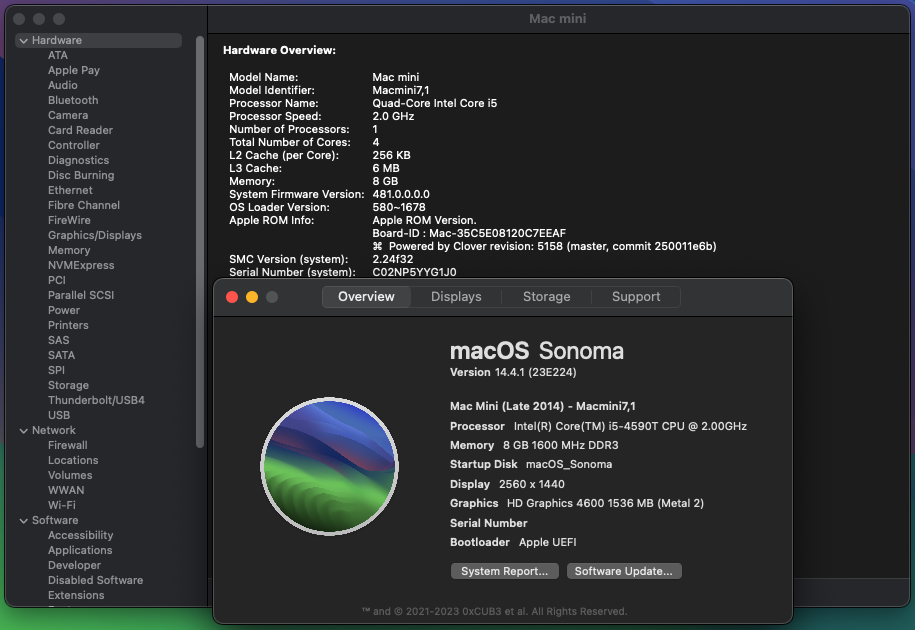Select Audio in the sidebar
Viewport: 915px width, 630px height.
62,85
